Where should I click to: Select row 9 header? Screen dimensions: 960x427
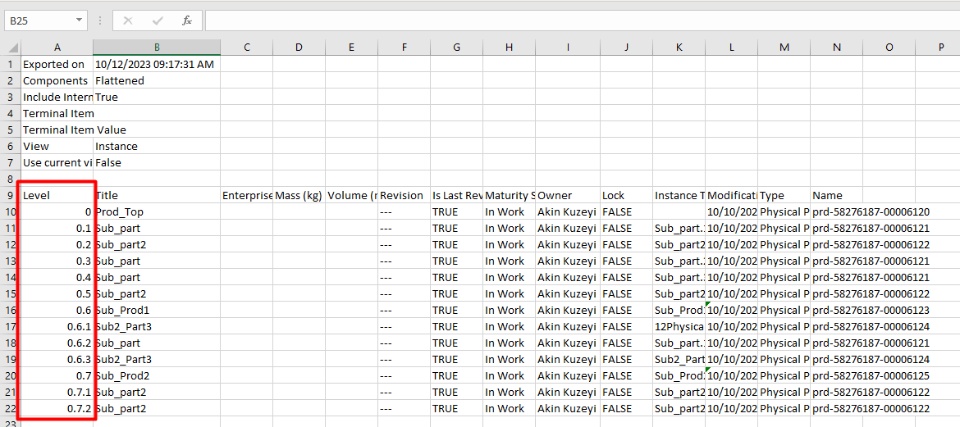click(x=10, y=195)
